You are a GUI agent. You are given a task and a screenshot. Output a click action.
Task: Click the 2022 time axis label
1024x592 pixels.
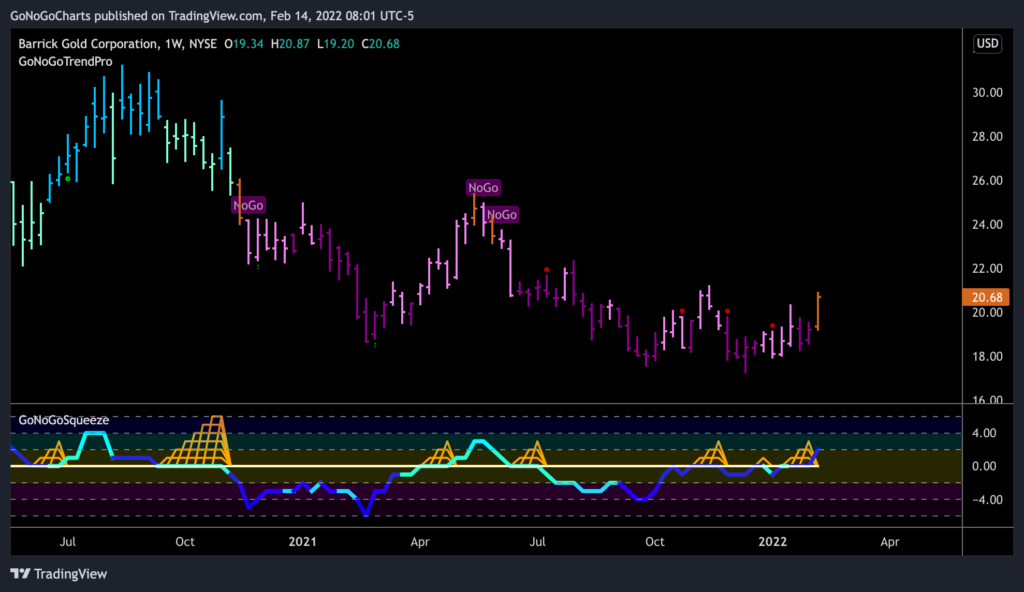click(773, 542)
